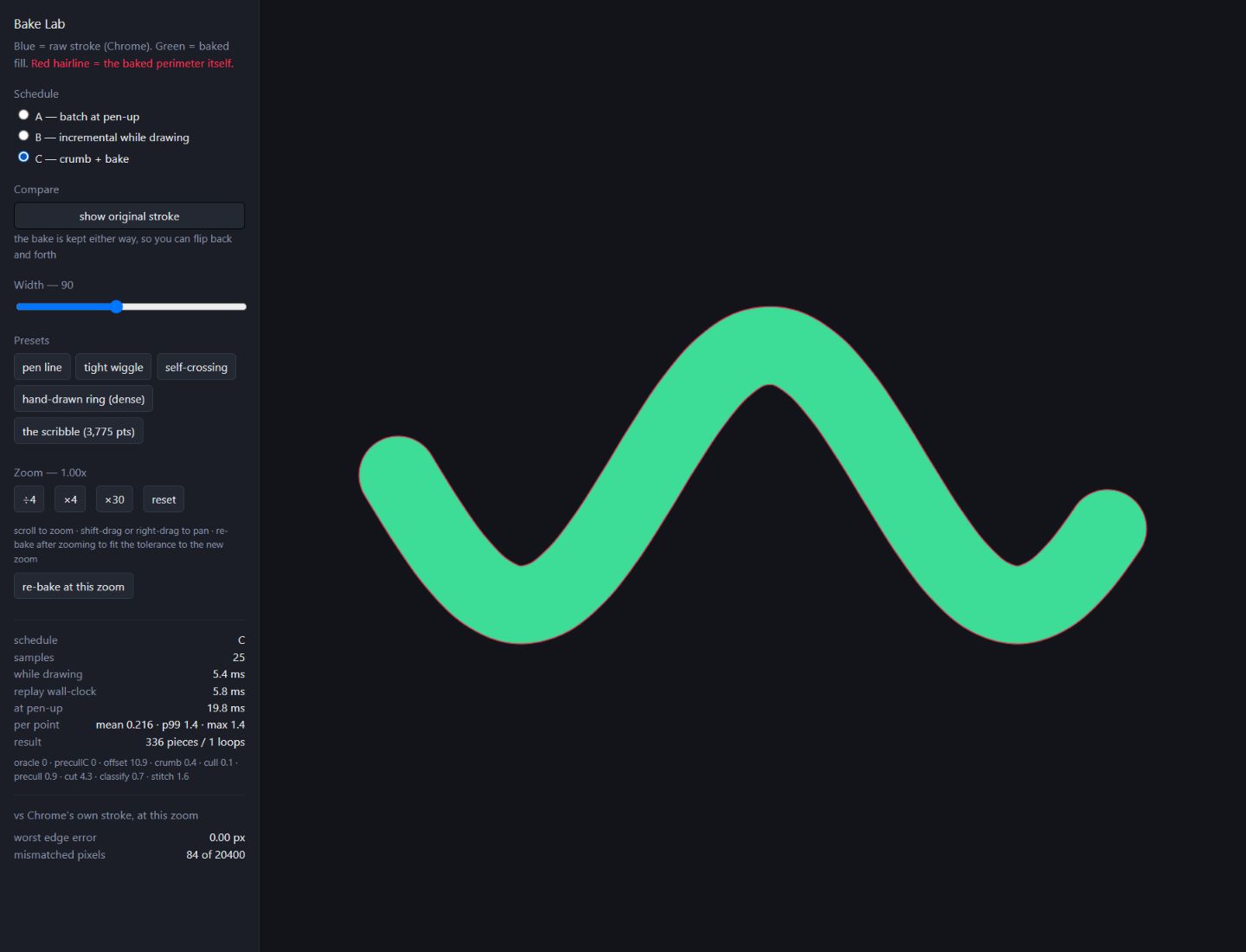Click the Presets section heading
The width and height of the screenshot is (1246, 952).
[x=31, y=340]
